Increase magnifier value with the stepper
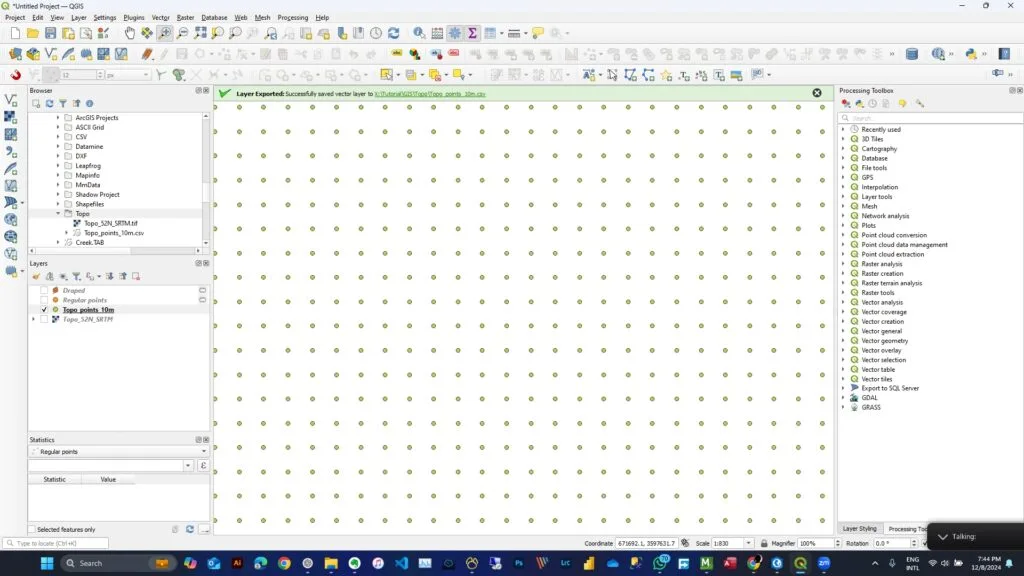The image size is (1024, 576). (838, 539)
